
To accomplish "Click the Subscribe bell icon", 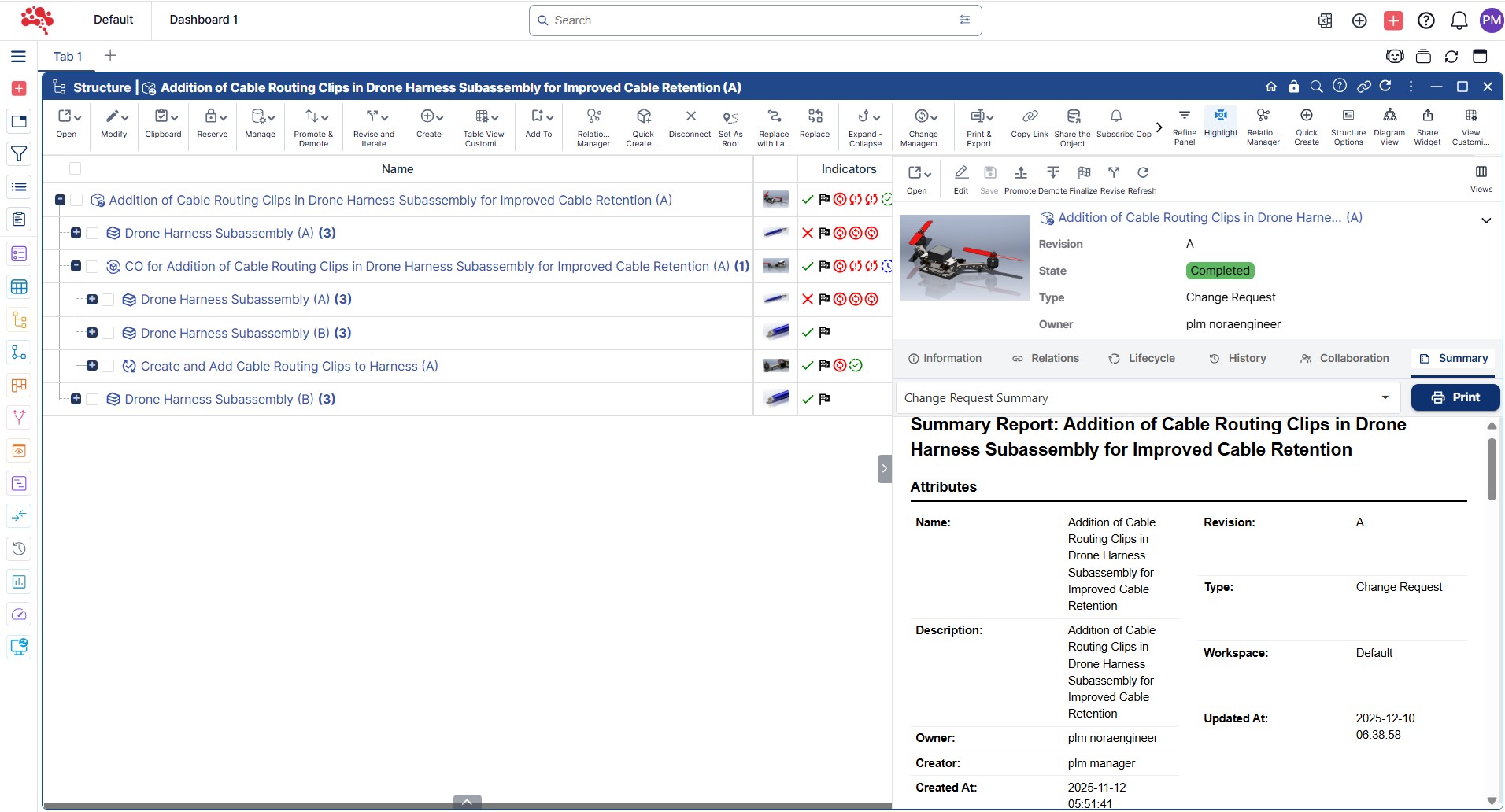I will [x=1115, y=116].
